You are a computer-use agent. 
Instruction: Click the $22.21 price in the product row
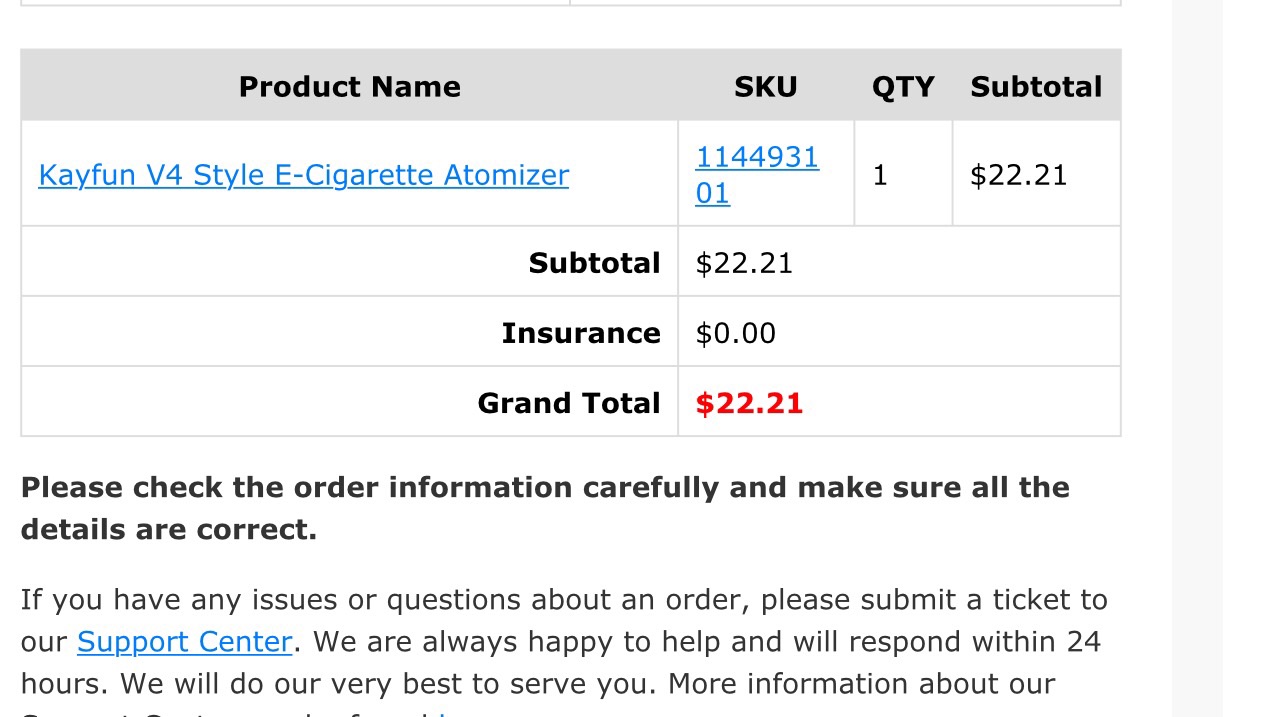tap(1018, 175)
